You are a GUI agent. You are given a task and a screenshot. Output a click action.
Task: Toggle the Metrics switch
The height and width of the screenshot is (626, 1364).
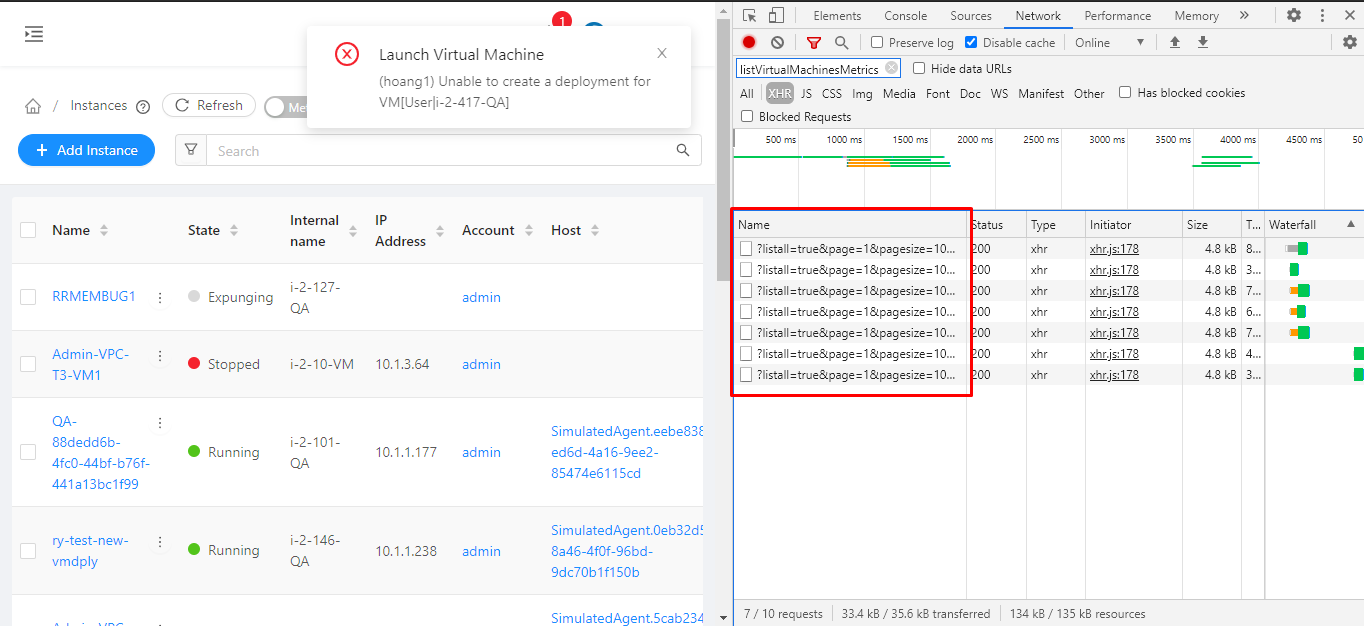[x=286, y=107]
